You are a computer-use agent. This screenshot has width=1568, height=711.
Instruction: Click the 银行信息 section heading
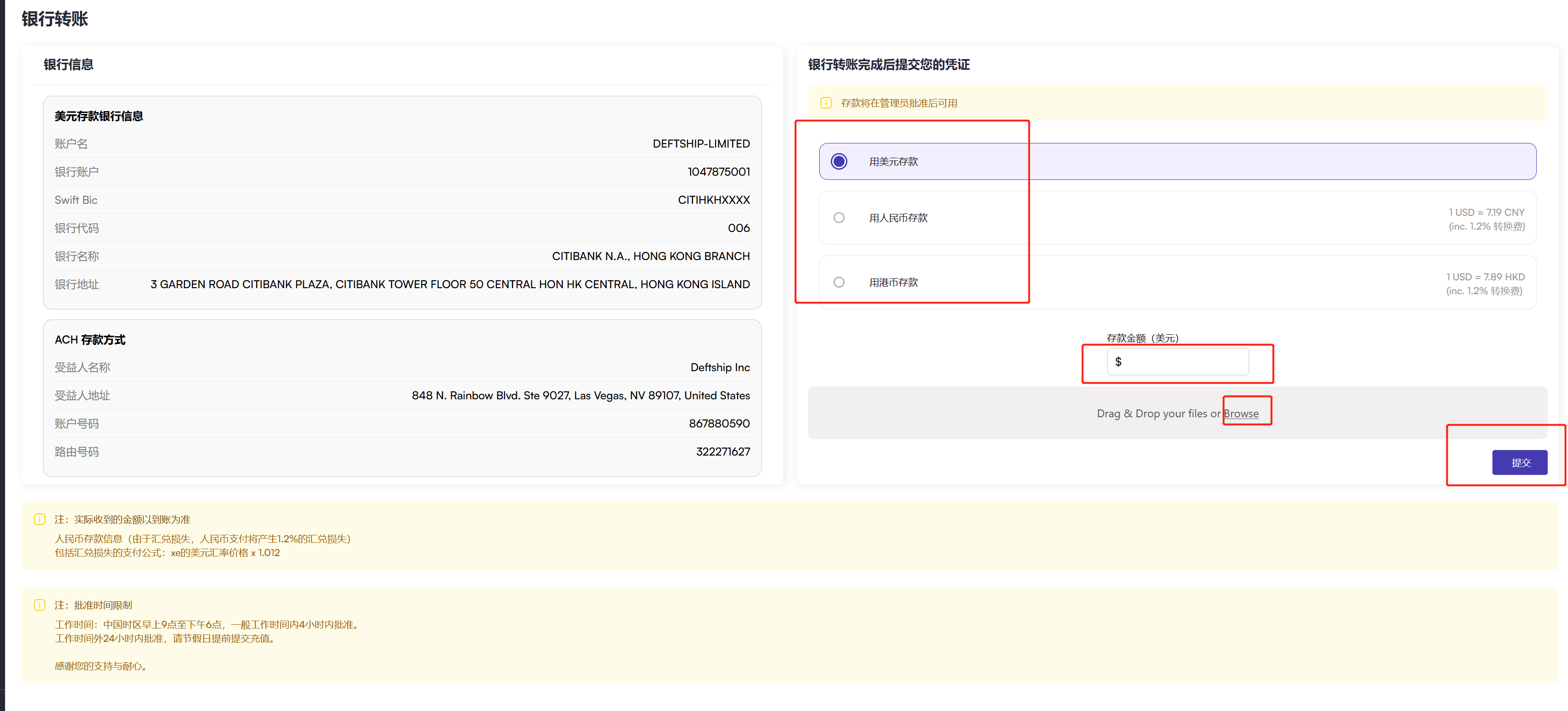pyautogui.click(x=68, y=65)
